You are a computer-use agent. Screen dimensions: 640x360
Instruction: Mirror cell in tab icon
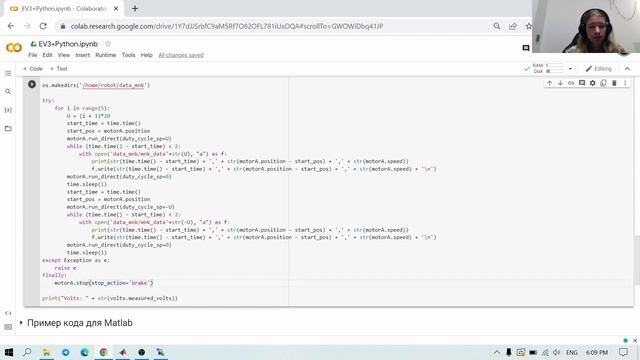603,83
